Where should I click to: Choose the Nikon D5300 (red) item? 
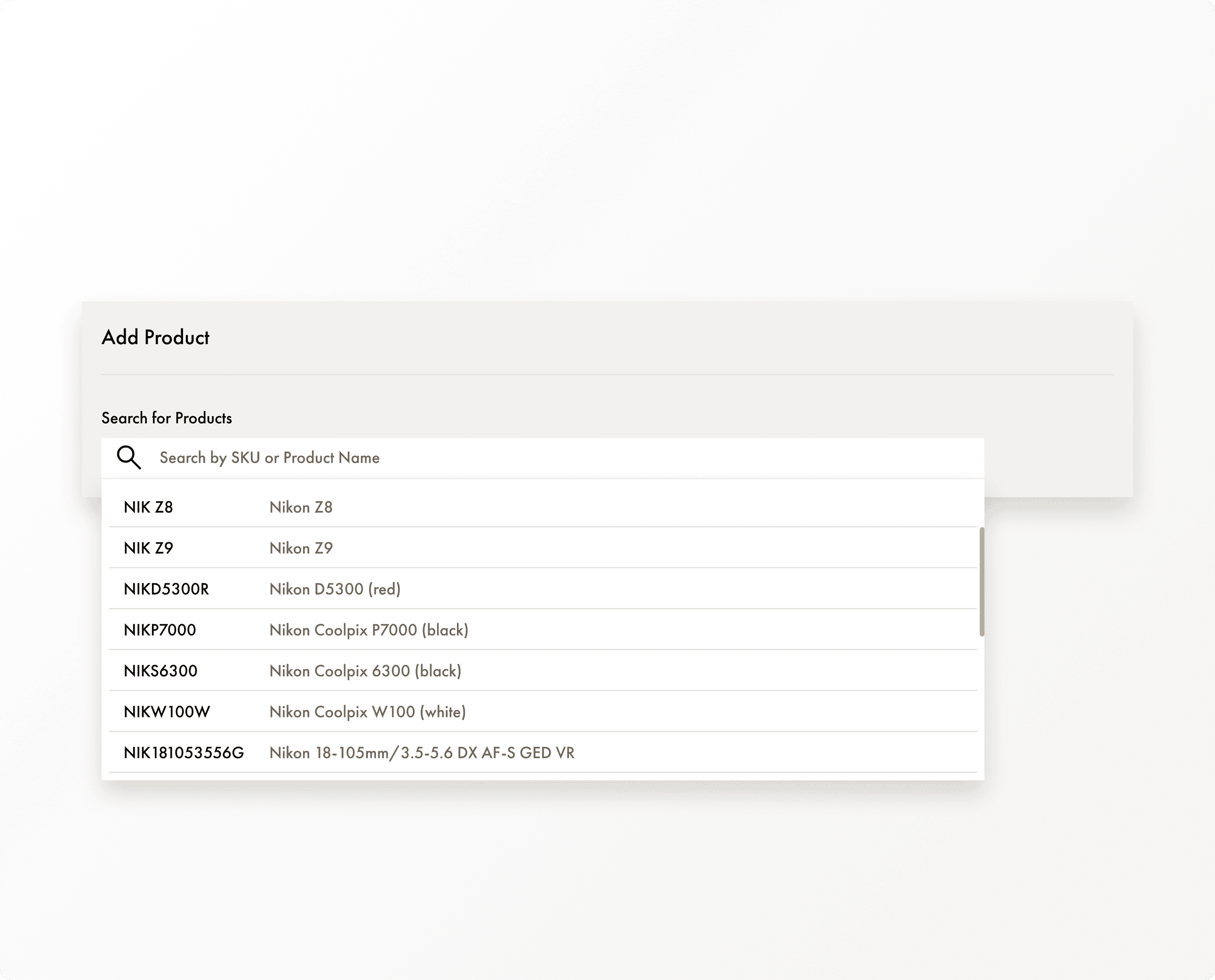tap(335, 589)
